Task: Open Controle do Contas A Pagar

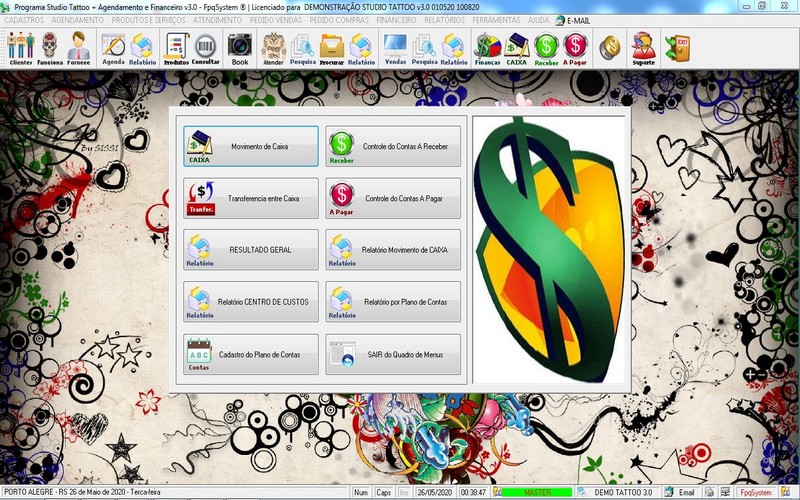Action: pyautogui.click(x=393, y=198)
